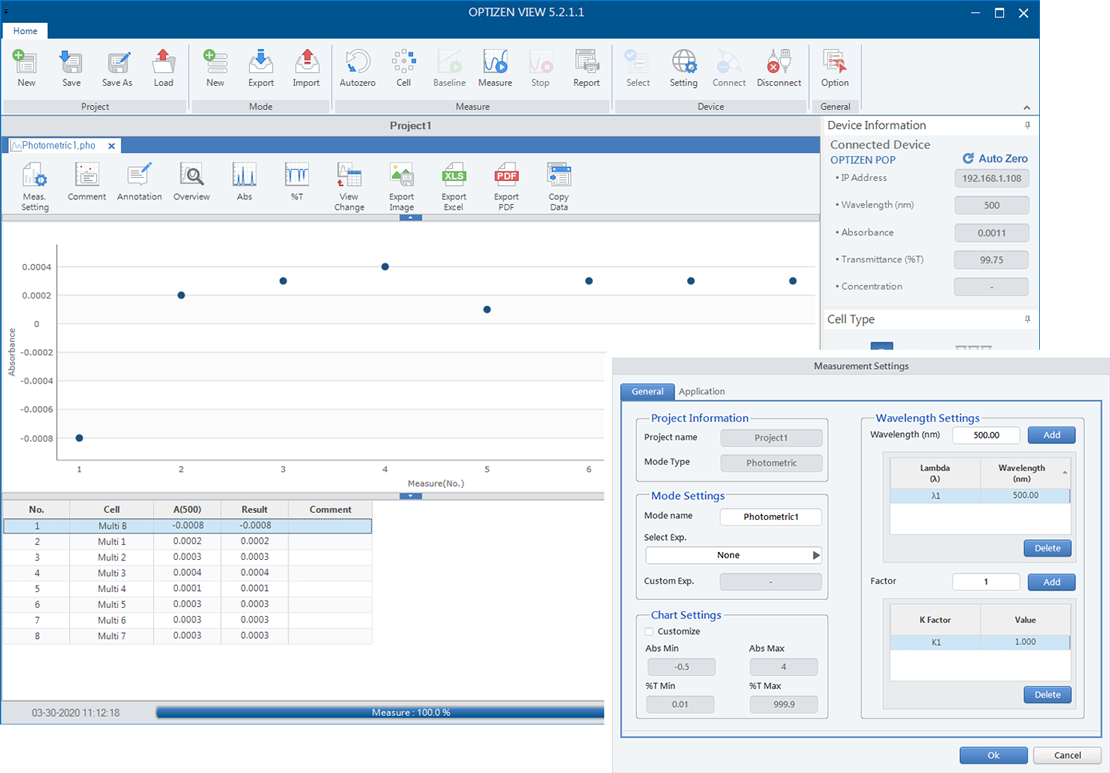The width and height of the screenshot is (1110, 773).
Task: Add the wavelength with Add button
Action: click(x=1051, y=435)
